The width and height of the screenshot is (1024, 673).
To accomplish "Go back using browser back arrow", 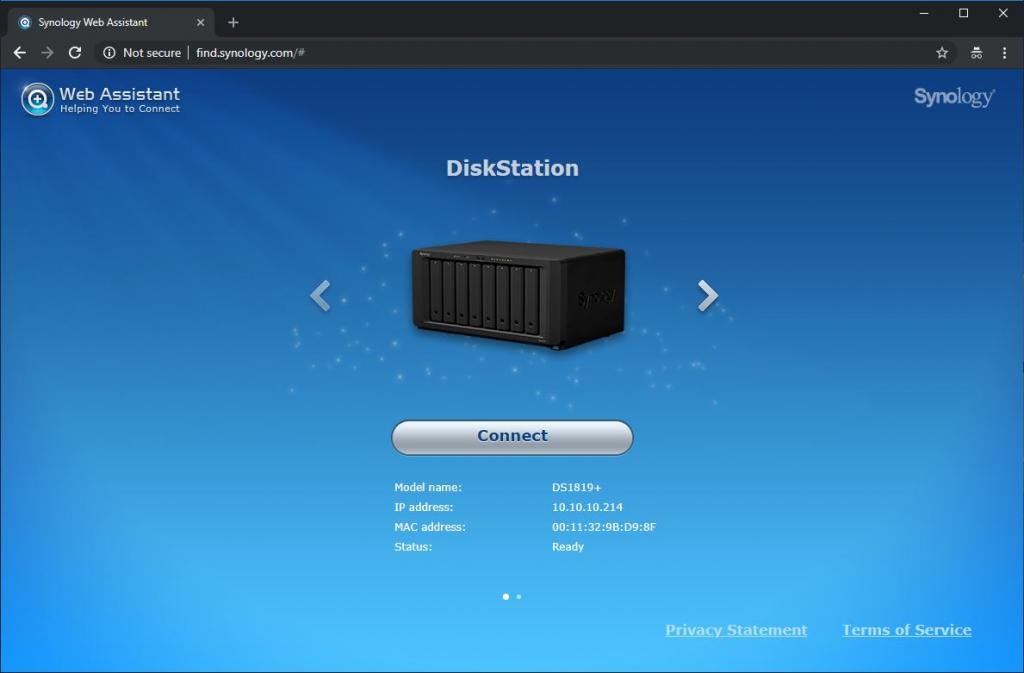I will coord(20,53).
